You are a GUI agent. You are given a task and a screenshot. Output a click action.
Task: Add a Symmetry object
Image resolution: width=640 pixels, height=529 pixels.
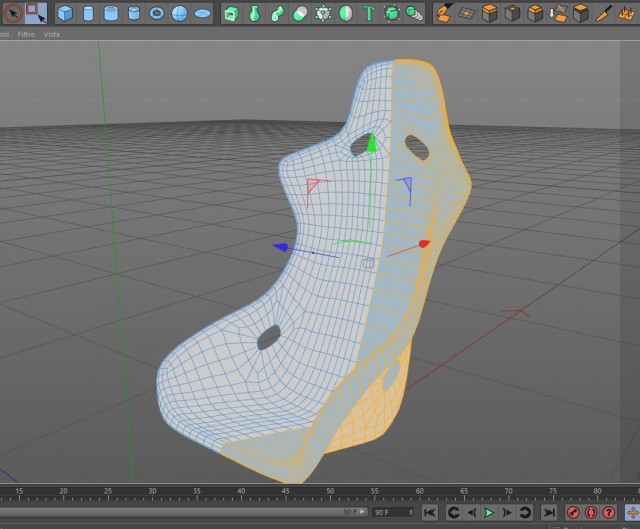(x=346, y=13)
